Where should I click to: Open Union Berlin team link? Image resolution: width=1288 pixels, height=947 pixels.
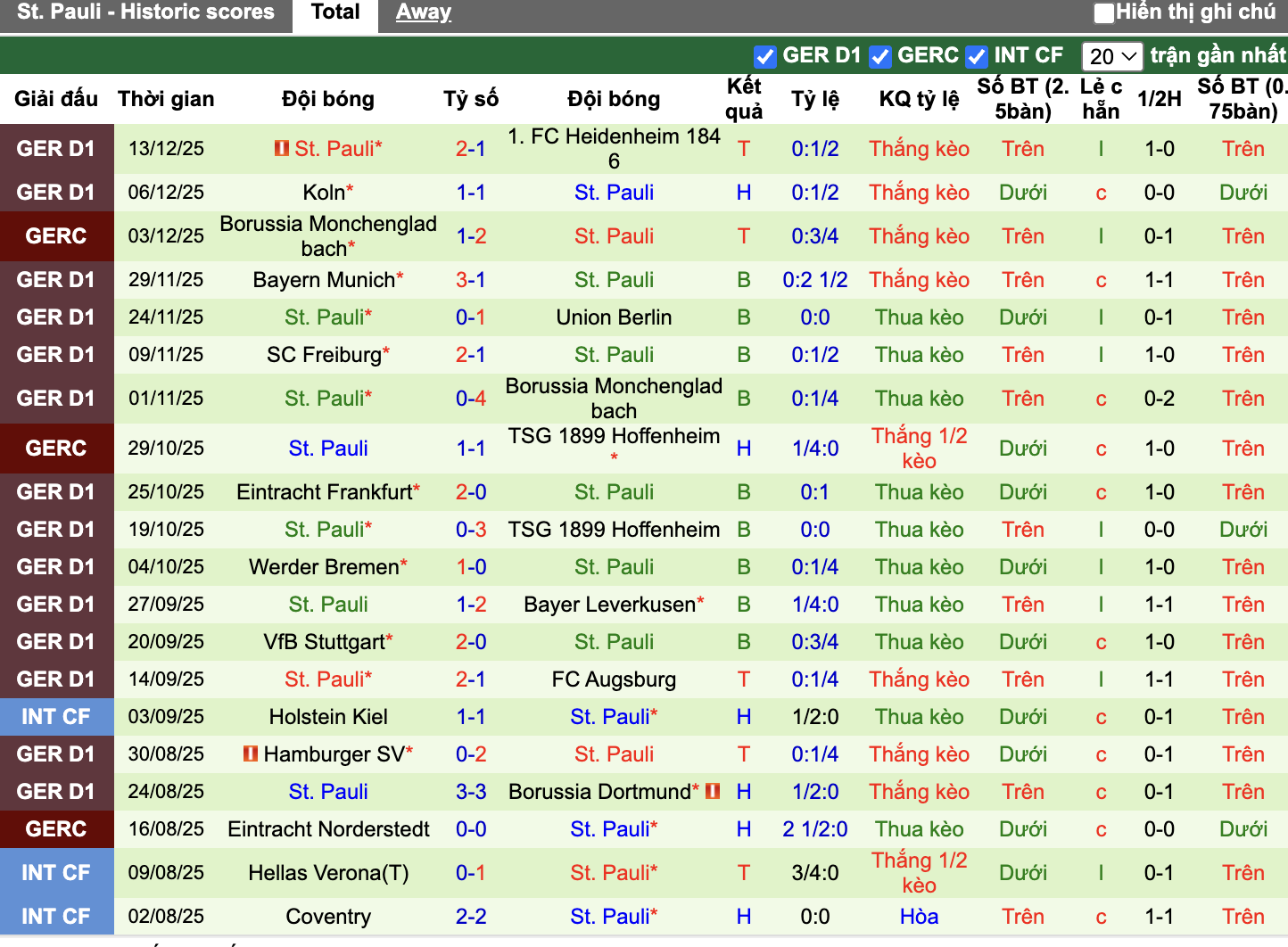coord(614,317)
